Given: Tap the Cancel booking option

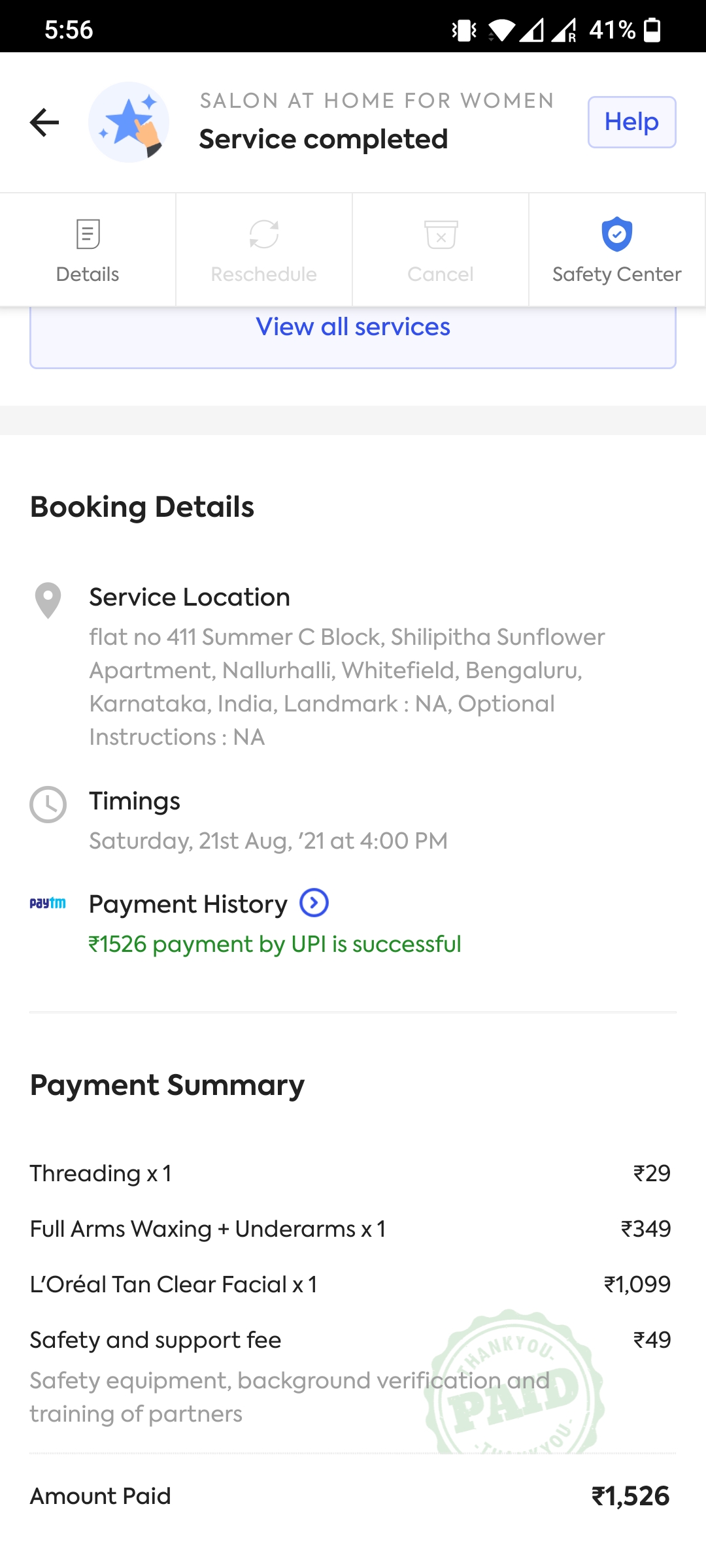Looking at the screenshot, I should tap(441, 250).
